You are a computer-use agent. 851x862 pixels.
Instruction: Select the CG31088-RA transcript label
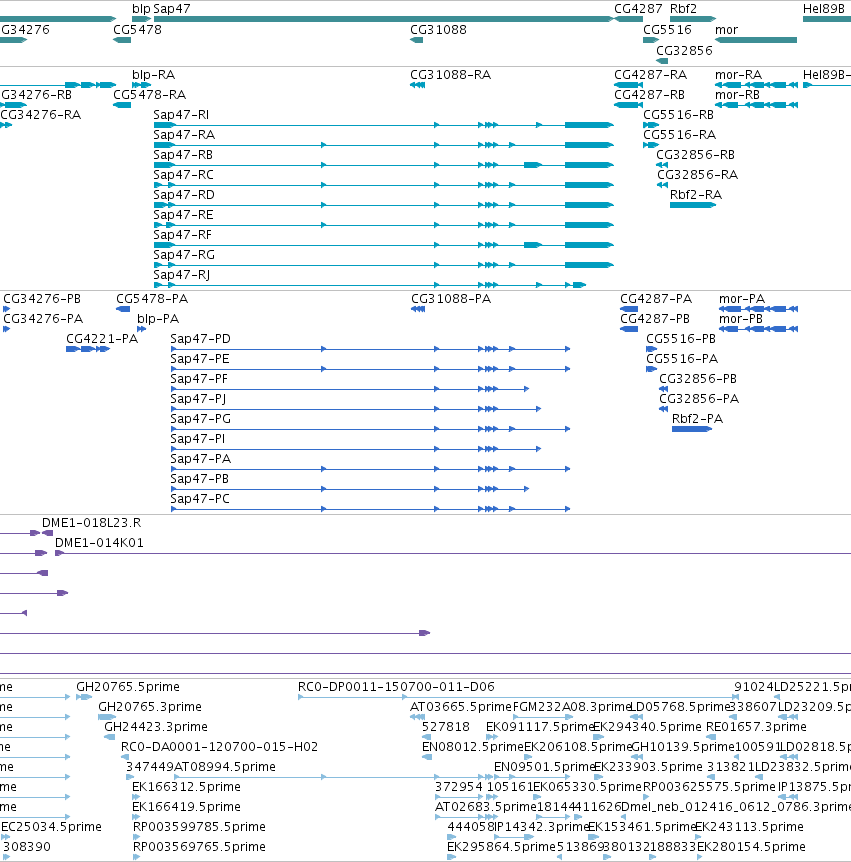450,75
